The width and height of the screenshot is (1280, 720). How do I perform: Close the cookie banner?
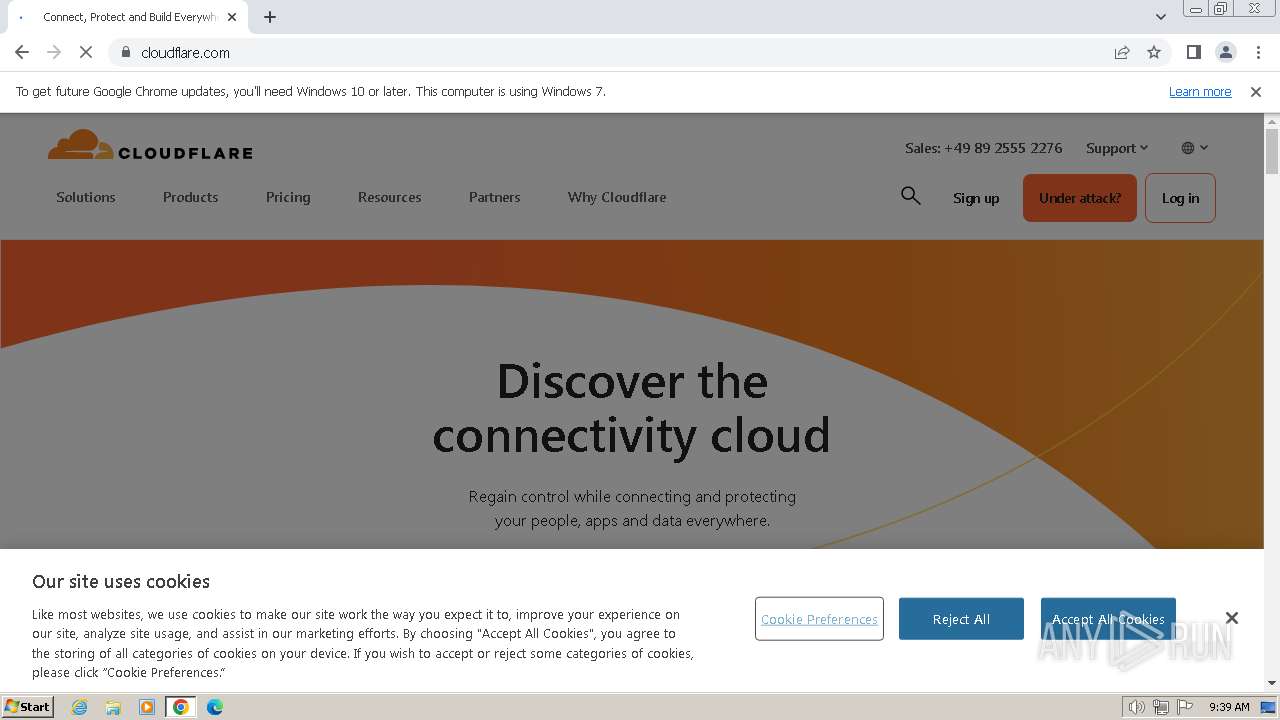[x=1232, y=618]
